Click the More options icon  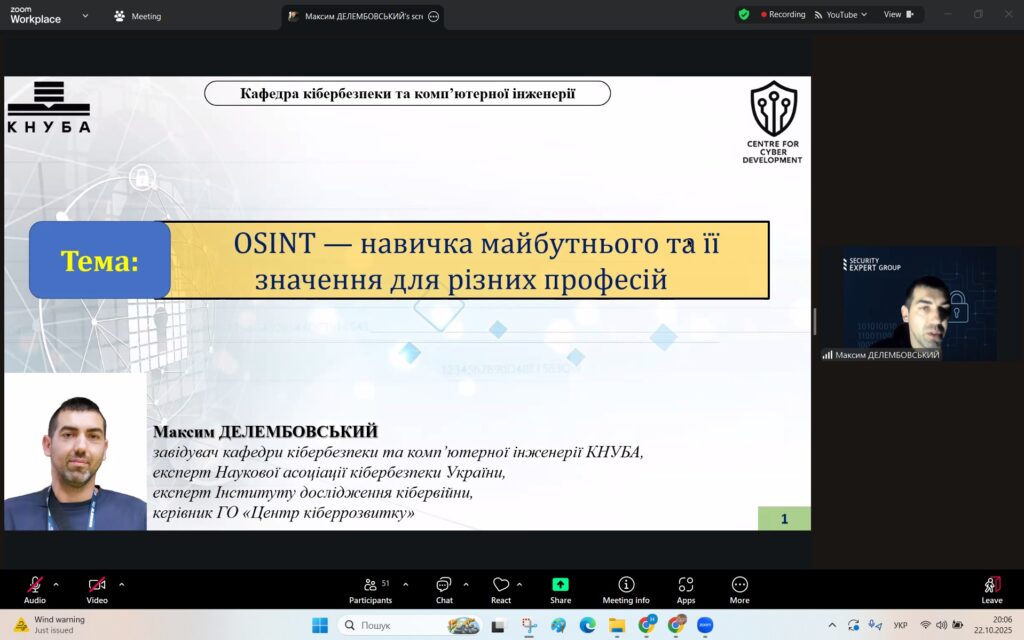tap(740, 588)
